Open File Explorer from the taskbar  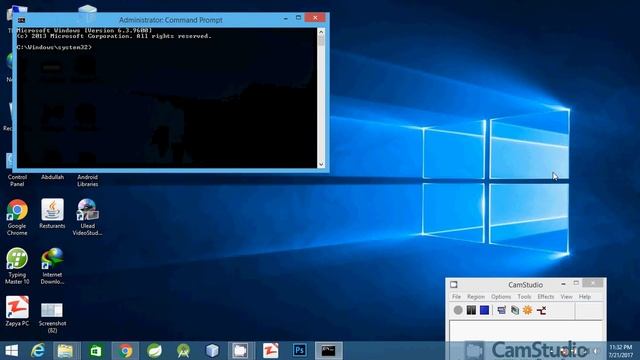[x=65, y=351]
